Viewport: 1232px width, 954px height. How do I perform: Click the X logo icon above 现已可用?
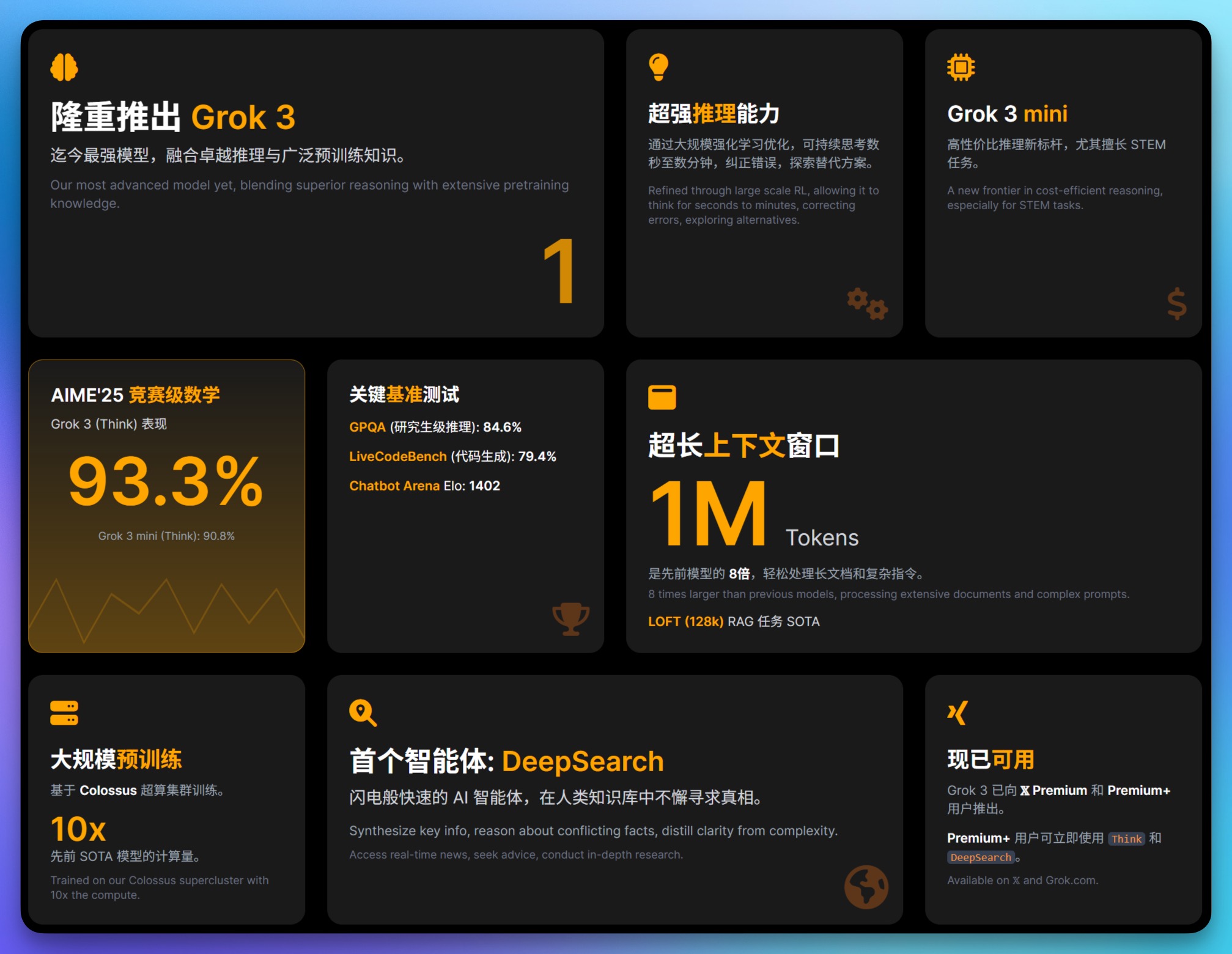pos(957,713)
